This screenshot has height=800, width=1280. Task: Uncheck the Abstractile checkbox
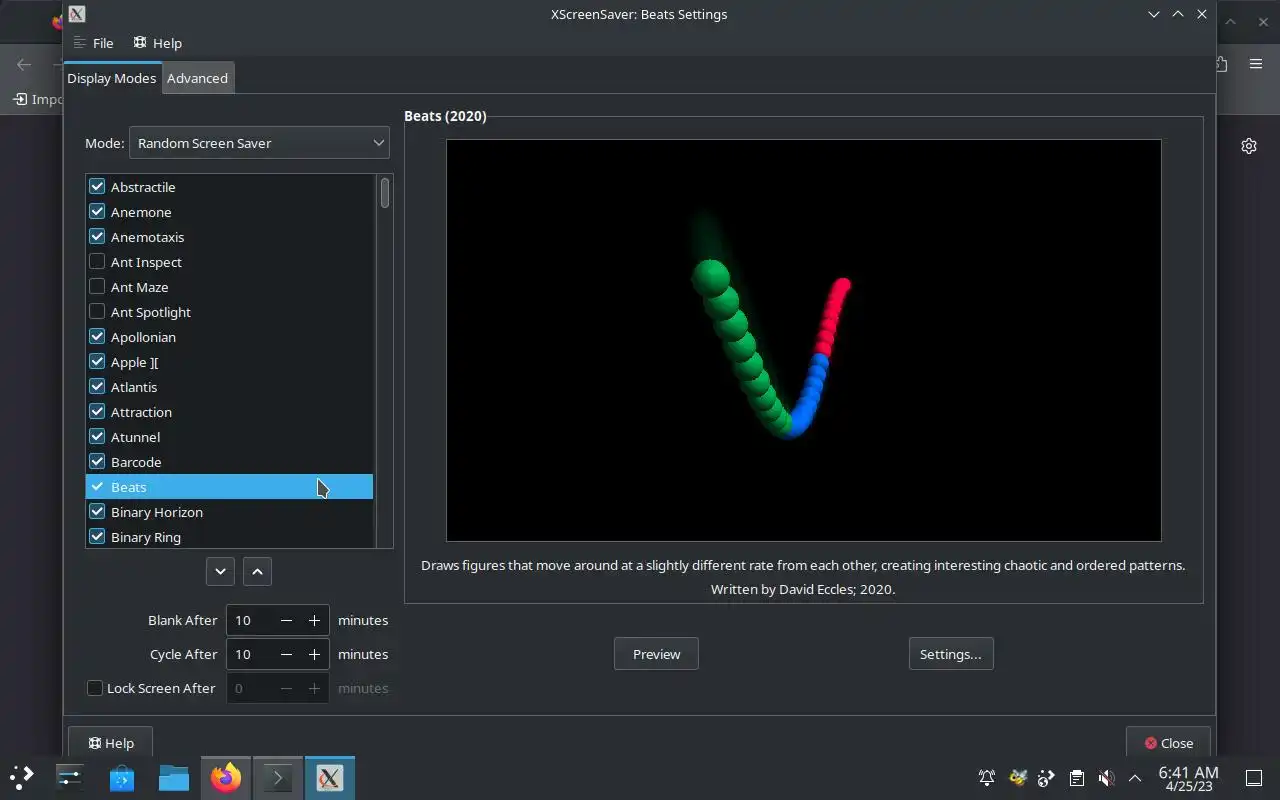pos(97,186)
